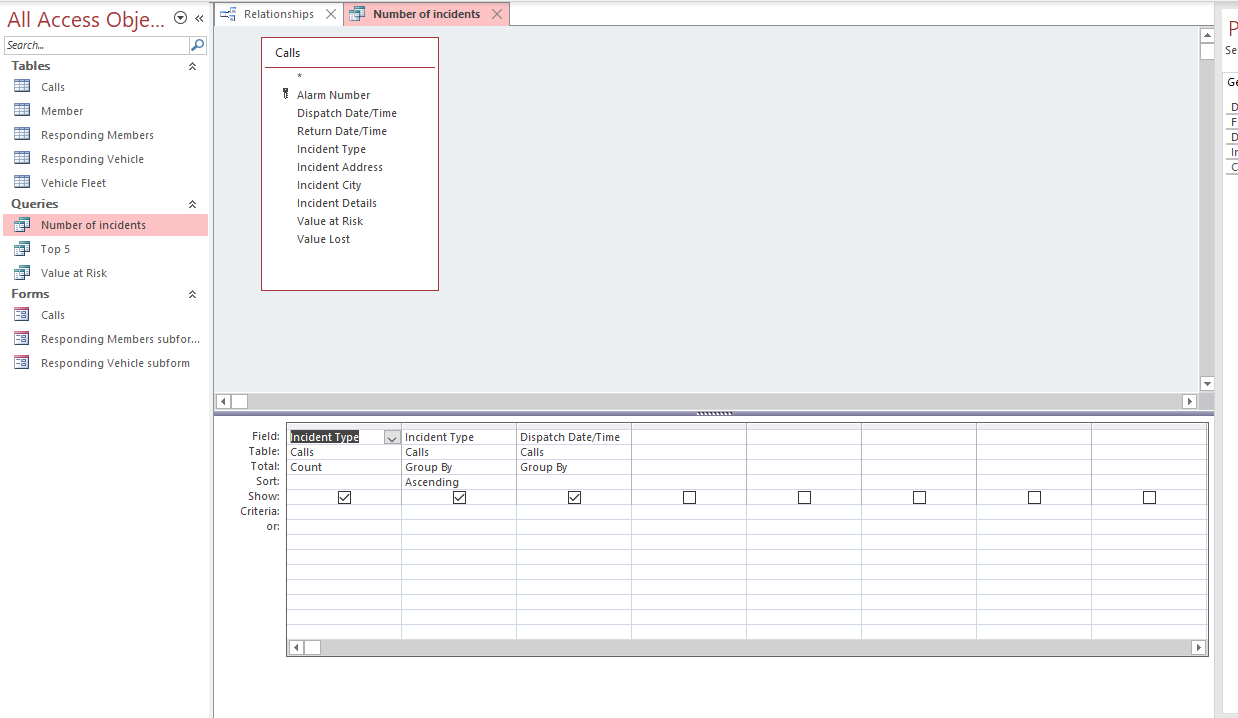Open the Vehicle Fleet table icon

pyautogui.click(x=34, y=182)
